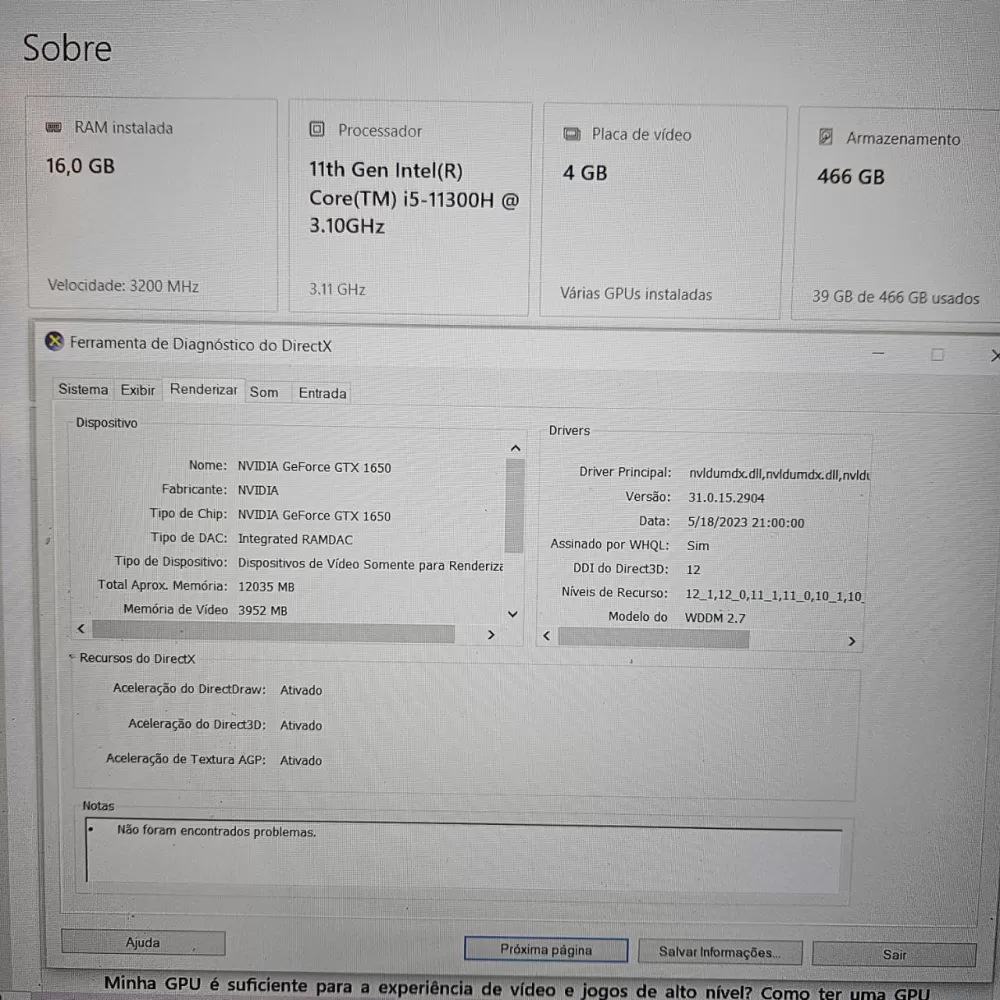
Task: Open the Exibir tab
Action: click(137, 390)
